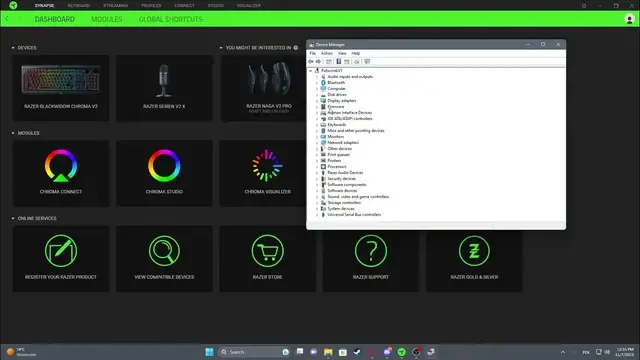Open the Help menu in Device Manager

tap(356, 53)
